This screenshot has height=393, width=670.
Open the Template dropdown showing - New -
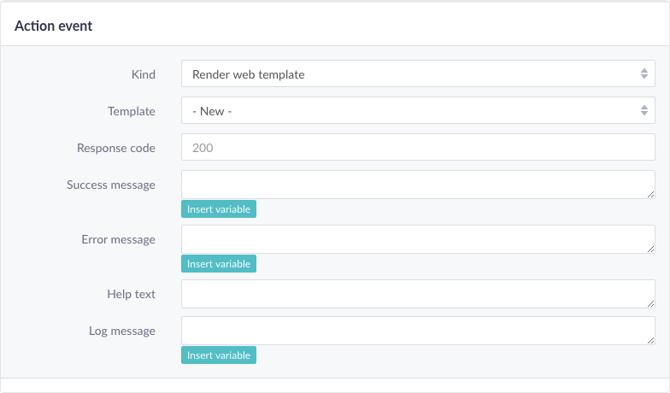[418, 111]
